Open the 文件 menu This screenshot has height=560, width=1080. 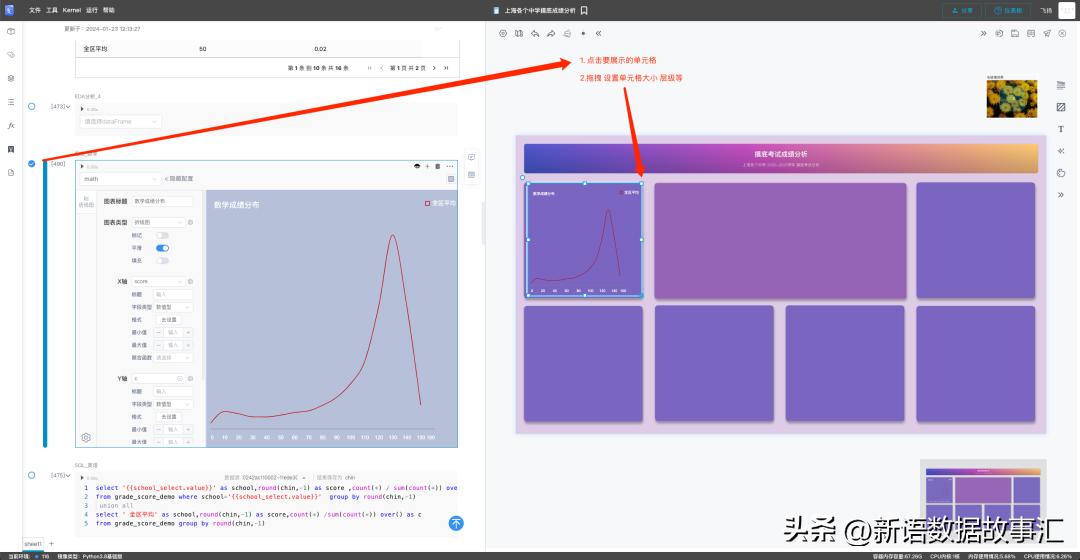tap(35, 10)
